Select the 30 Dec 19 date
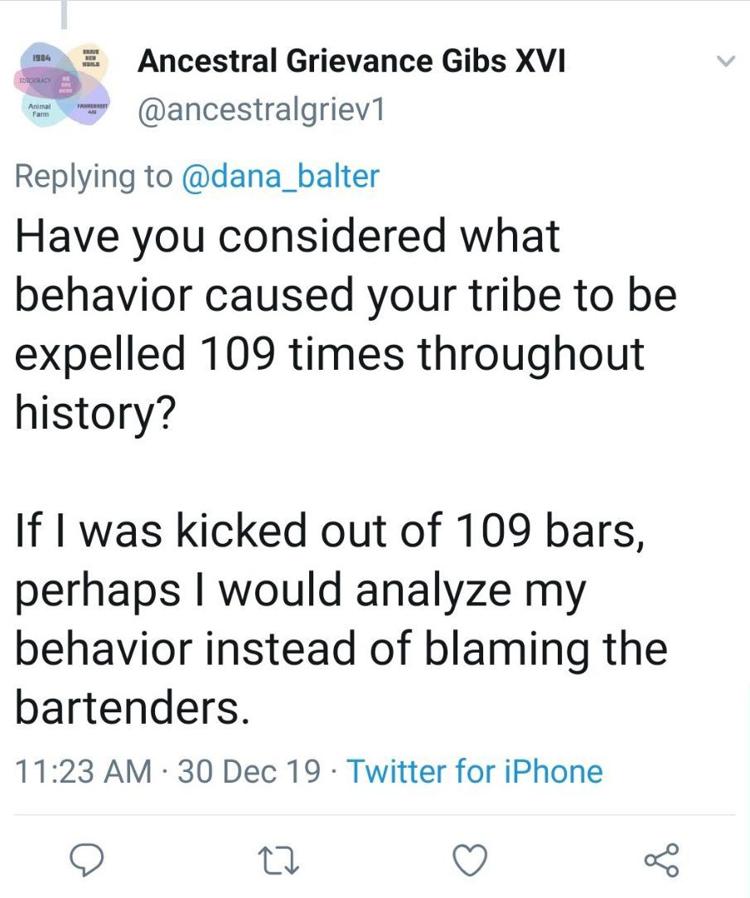 [x=250, y=771]
